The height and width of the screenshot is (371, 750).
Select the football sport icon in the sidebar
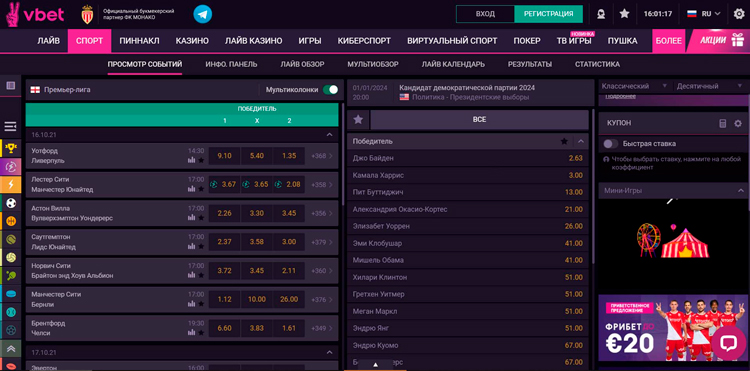[11, 203]
